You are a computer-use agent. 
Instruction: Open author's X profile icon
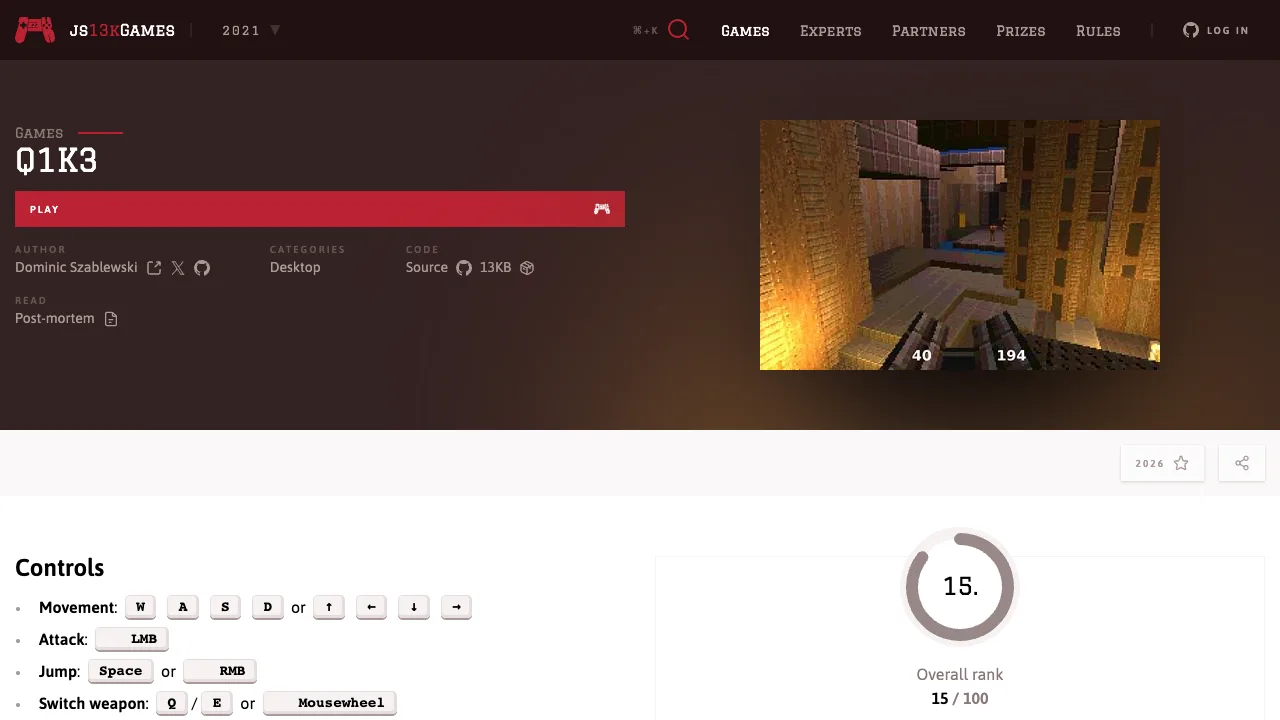(178, 268)
